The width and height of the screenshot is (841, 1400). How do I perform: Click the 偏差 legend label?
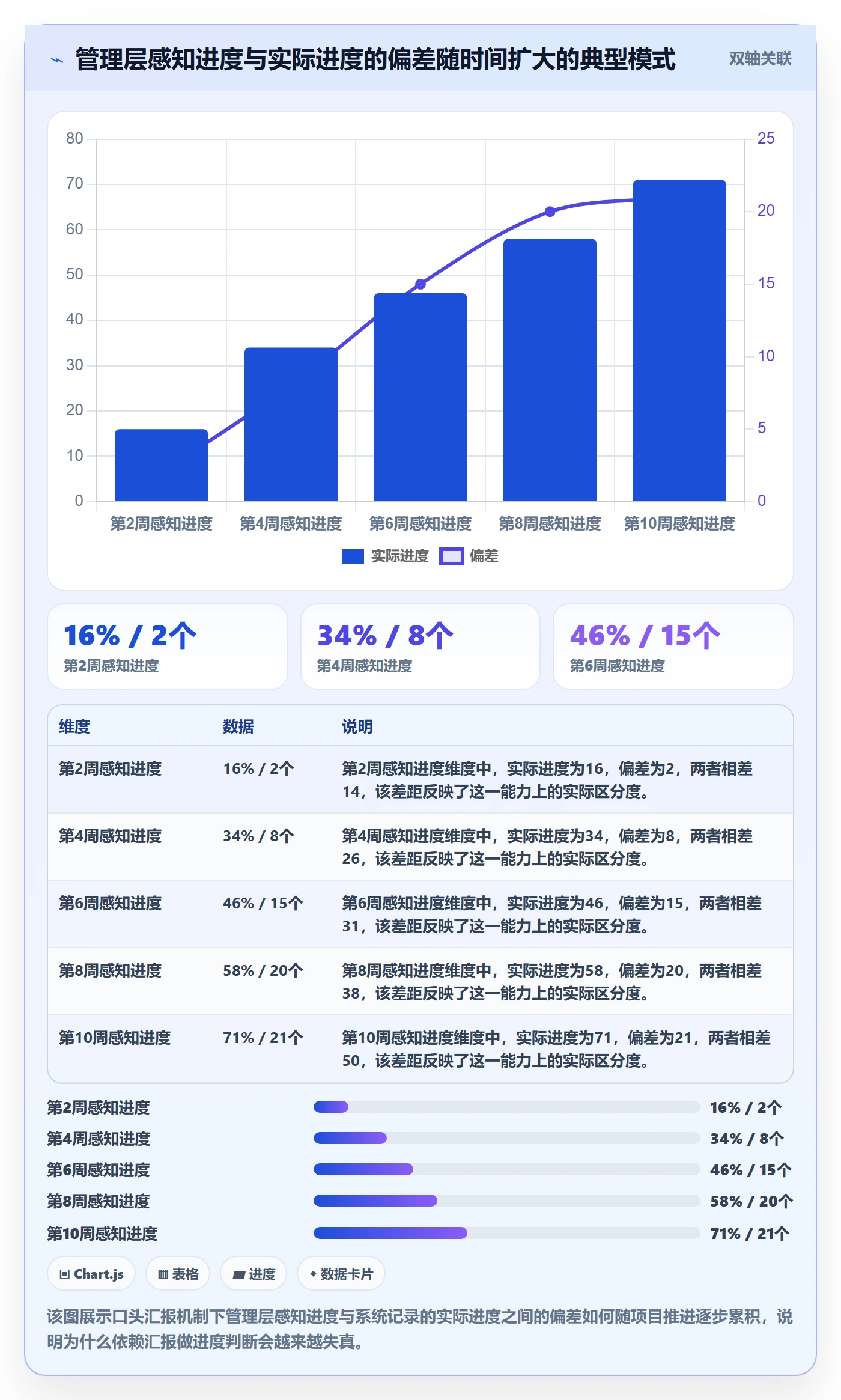[x=484, y=556]
